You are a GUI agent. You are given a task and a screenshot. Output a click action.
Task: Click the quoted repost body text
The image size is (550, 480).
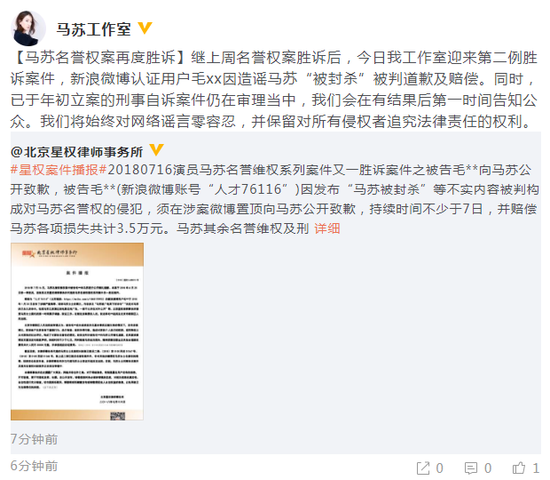tap(275, 199)
